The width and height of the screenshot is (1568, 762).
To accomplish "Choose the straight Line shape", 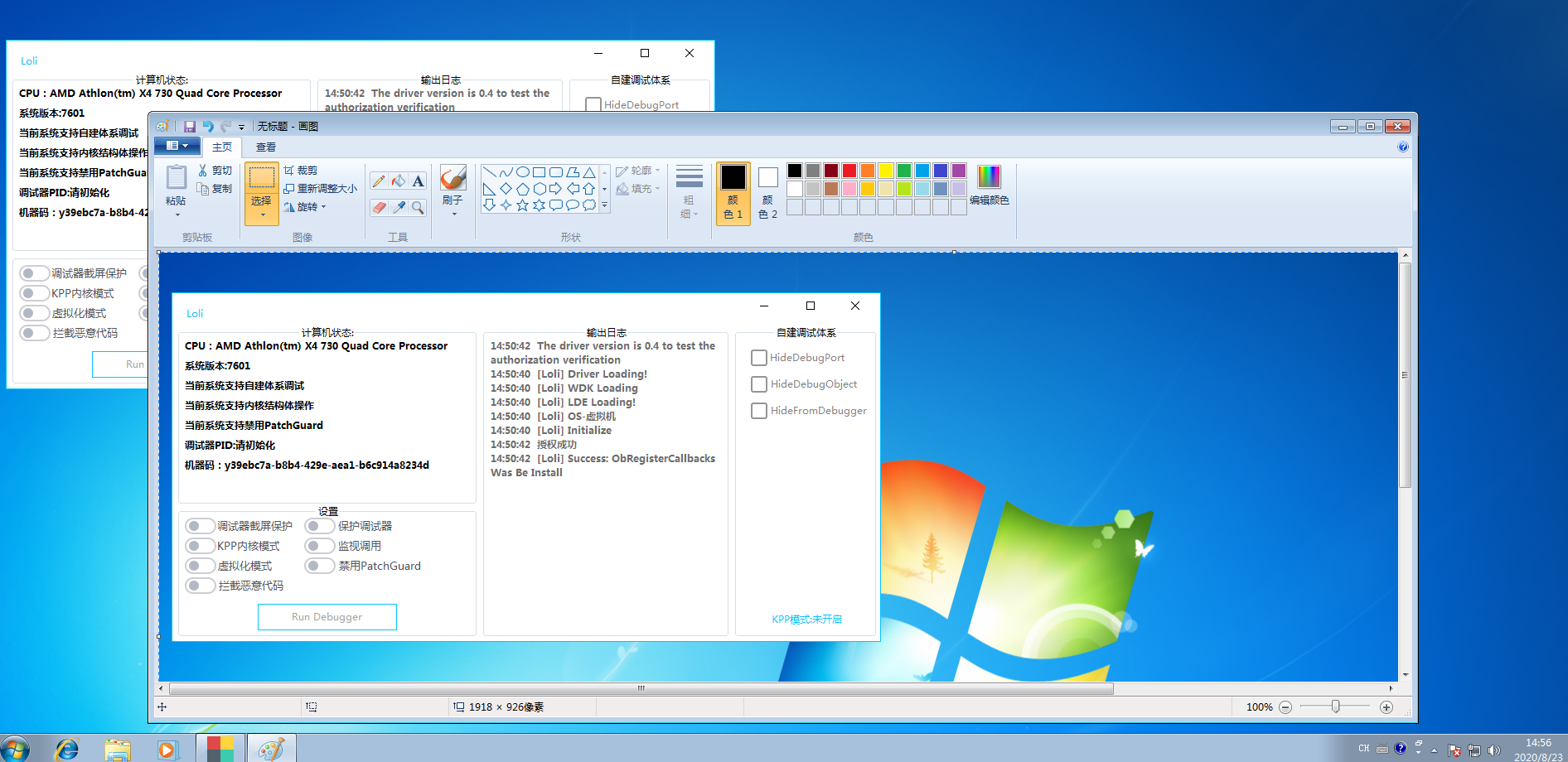I will [490, 172].
